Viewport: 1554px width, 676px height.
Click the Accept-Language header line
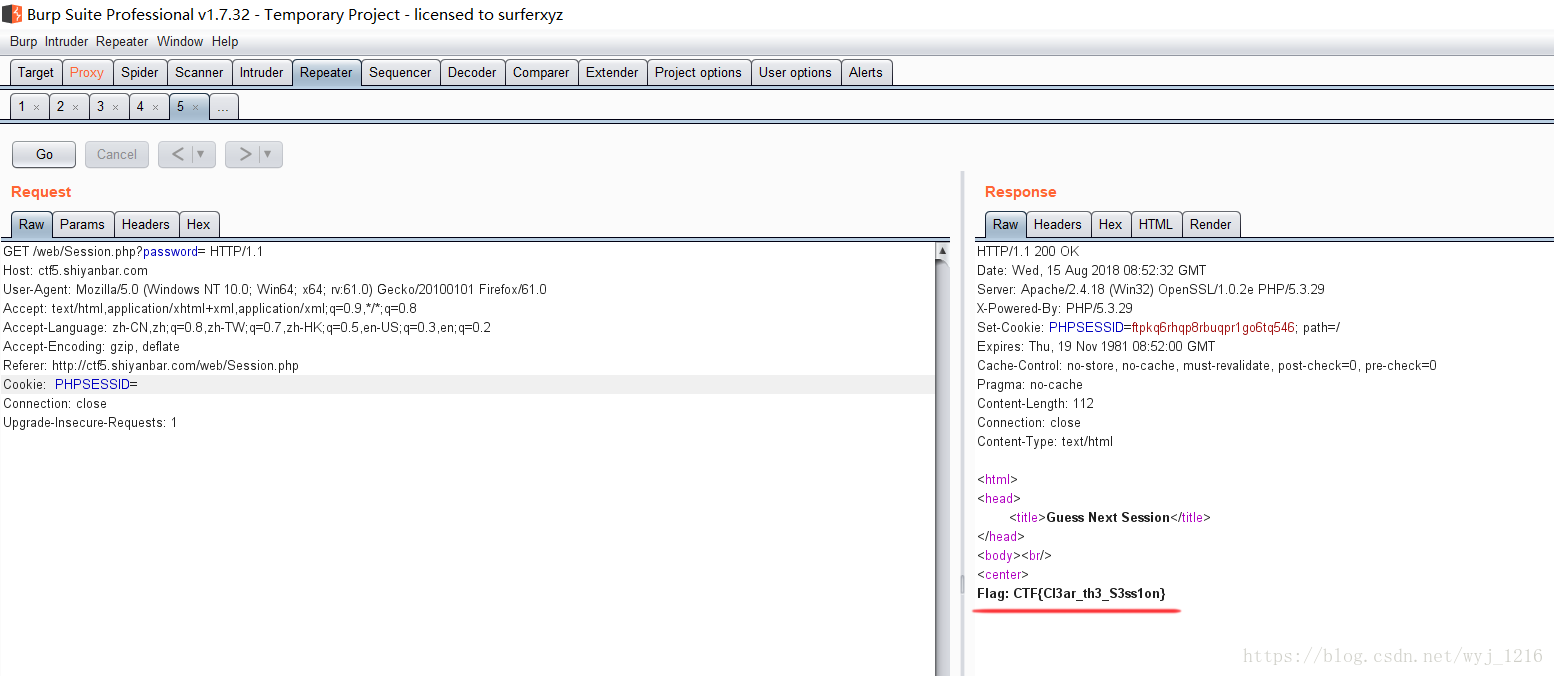pos(247,327)
